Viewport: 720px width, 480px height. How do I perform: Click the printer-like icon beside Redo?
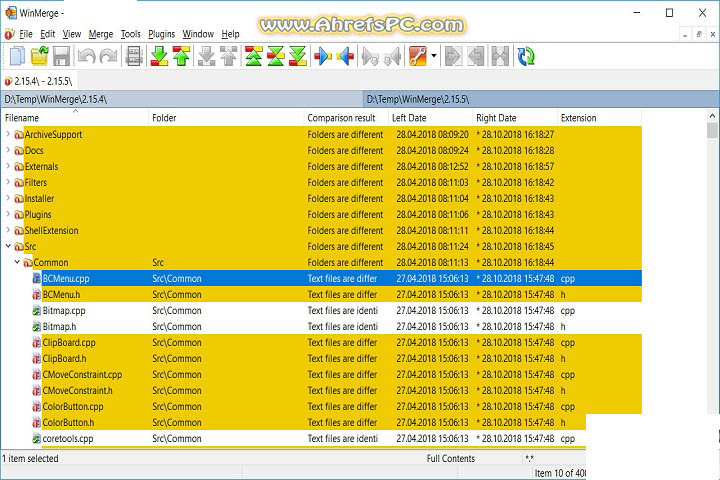tap(134, 56)
